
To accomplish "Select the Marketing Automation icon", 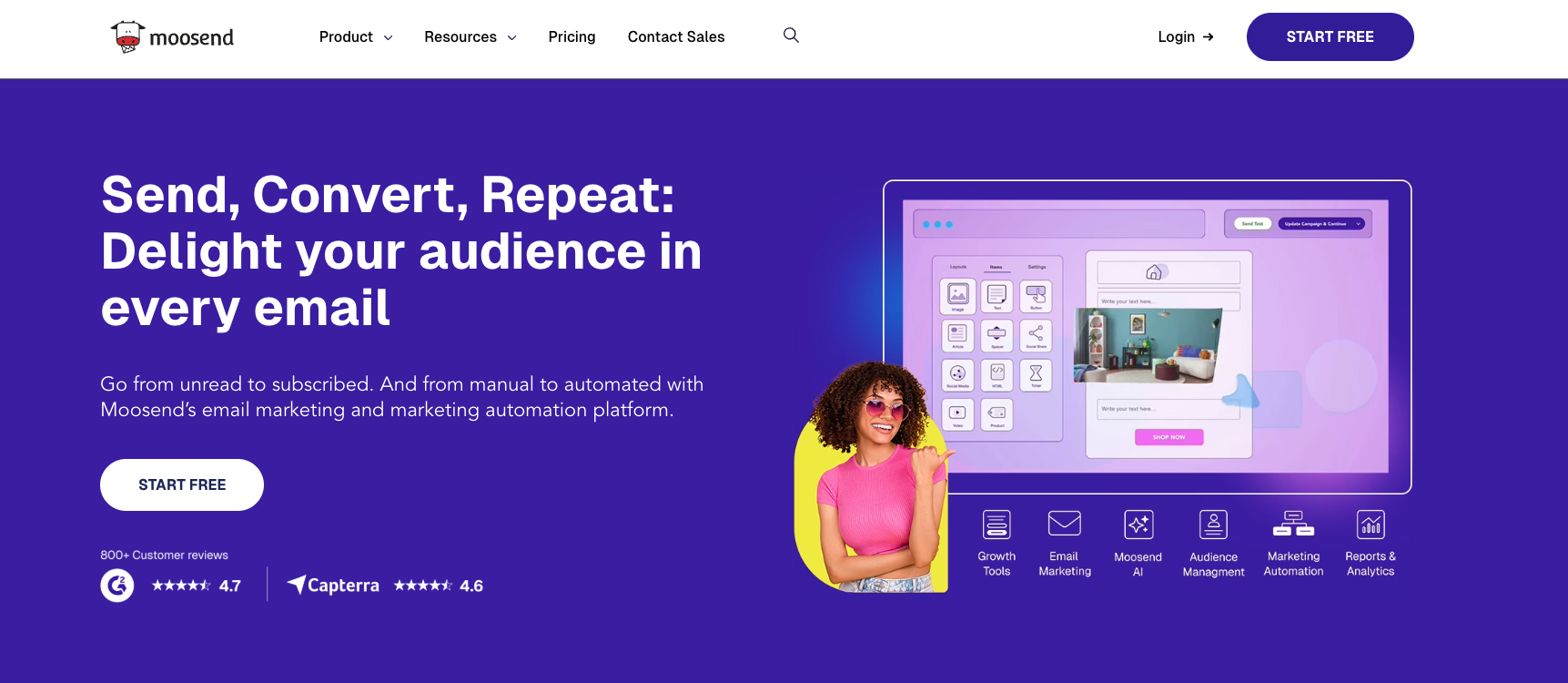I will [x=1293, y=524].
